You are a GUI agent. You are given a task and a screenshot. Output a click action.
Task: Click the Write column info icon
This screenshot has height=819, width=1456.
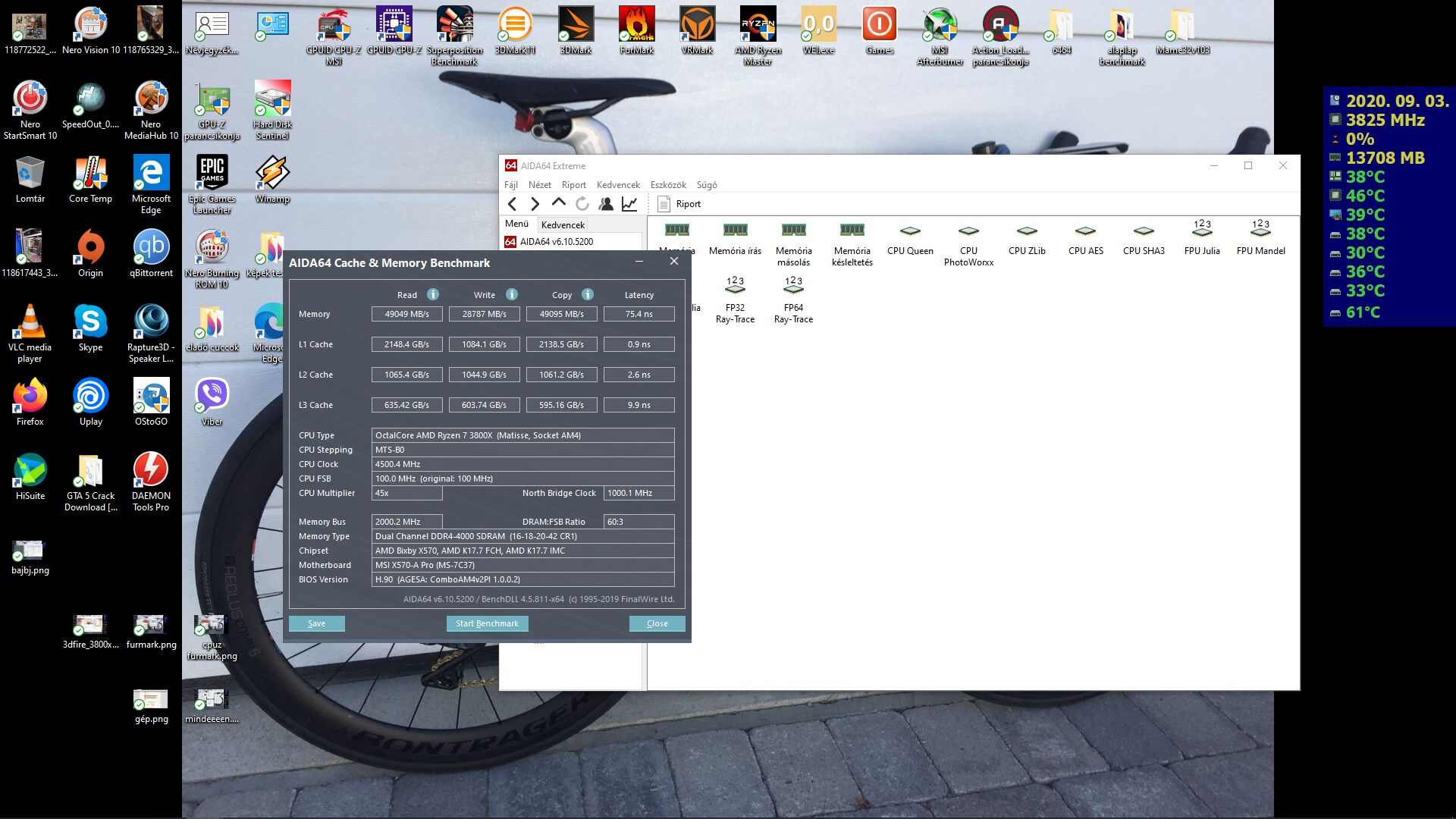pos(512,294)
